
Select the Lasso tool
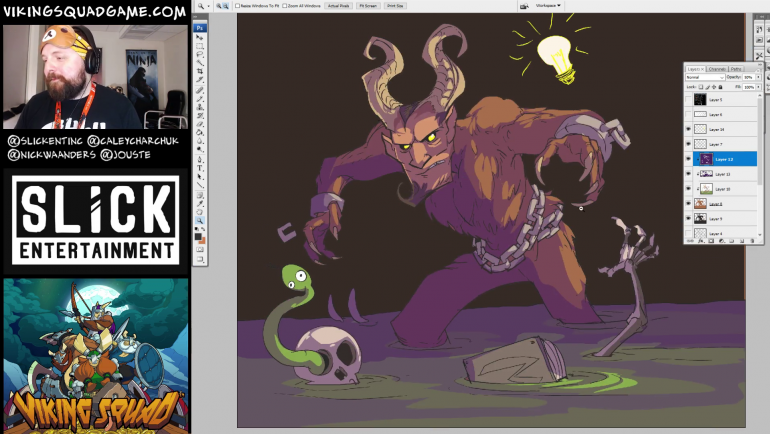[200, 55]
